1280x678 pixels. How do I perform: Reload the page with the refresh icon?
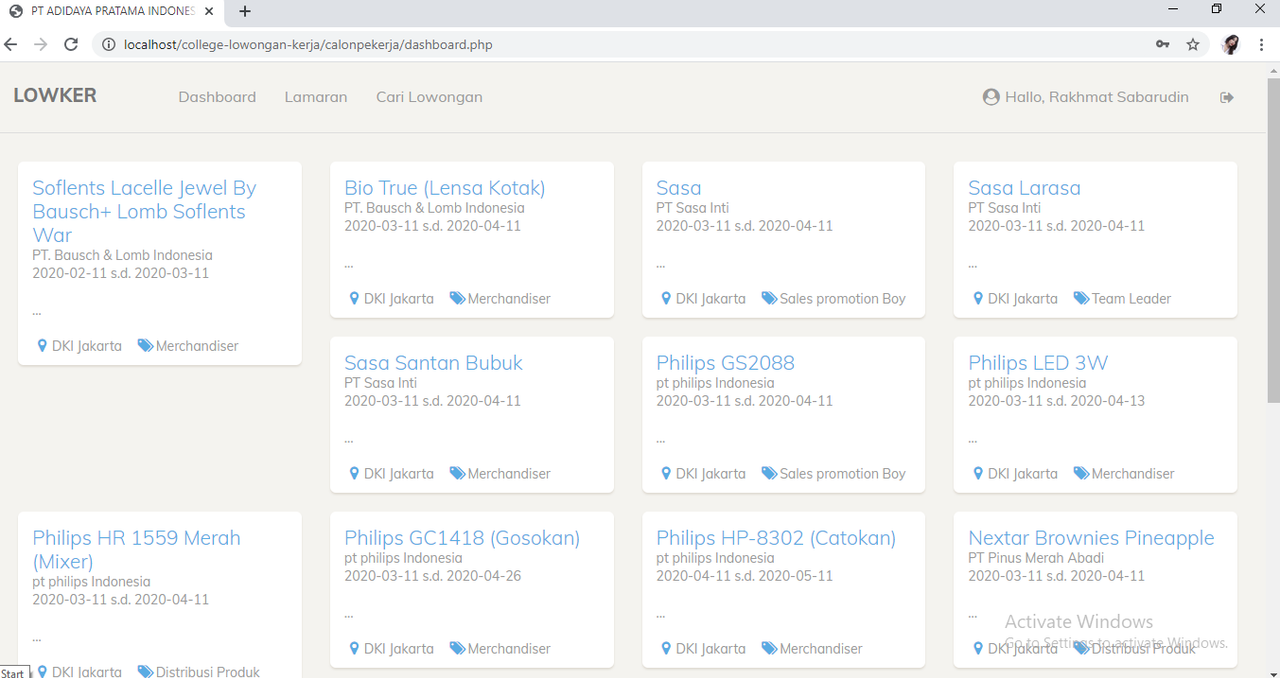click(71, 44)
